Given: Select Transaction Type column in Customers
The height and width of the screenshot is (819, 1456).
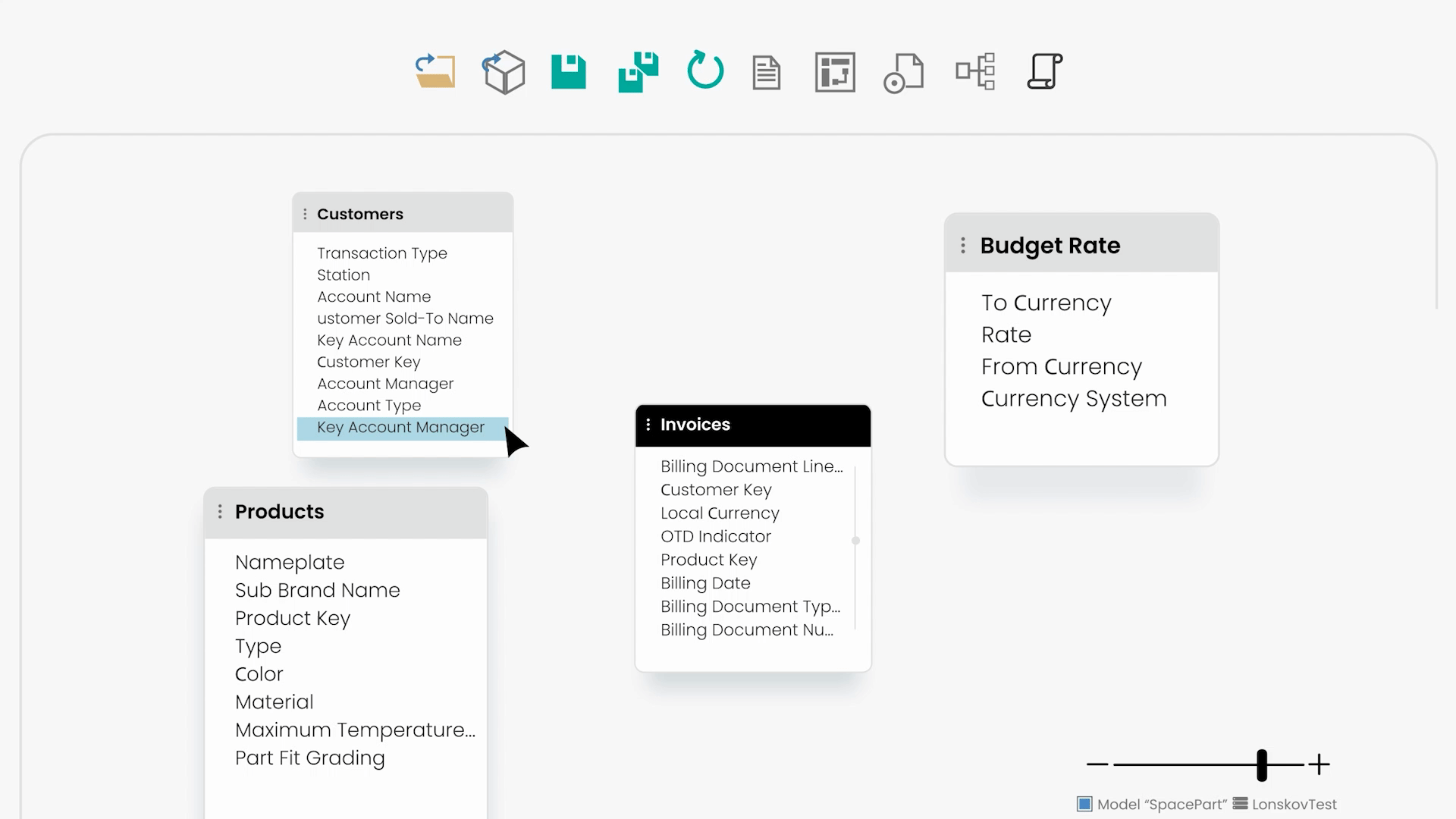Looking at the screenshot, I should [x=382, y=253].
